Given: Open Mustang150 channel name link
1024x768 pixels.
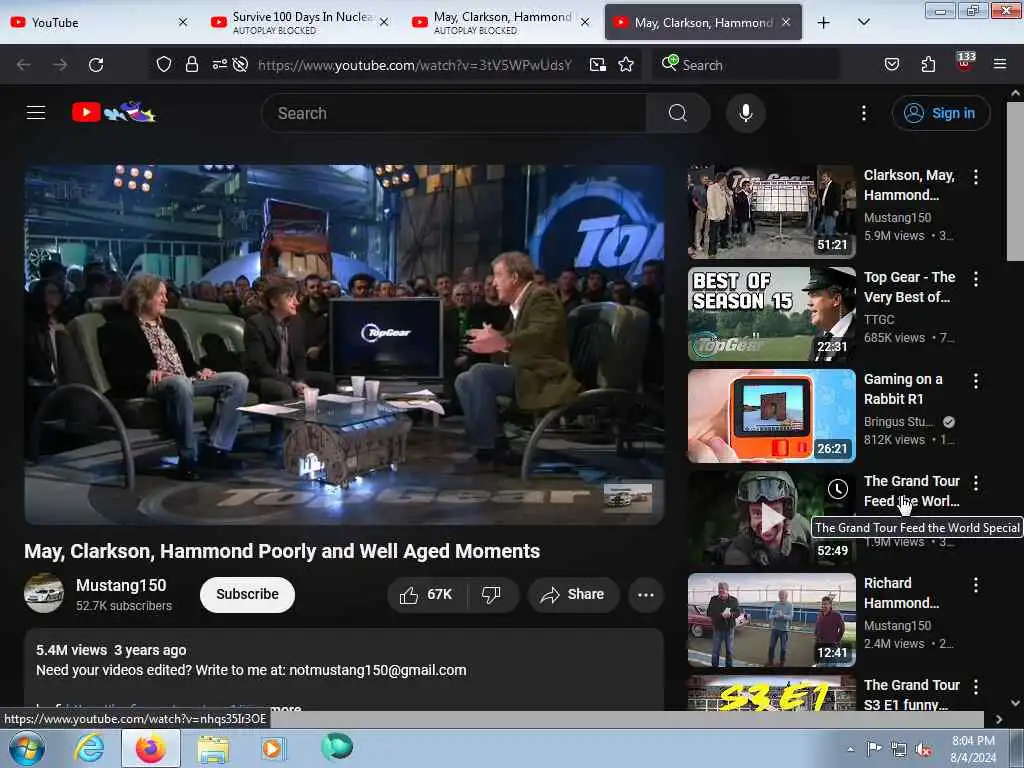Looking at the screenshot, I should [121, 585].
